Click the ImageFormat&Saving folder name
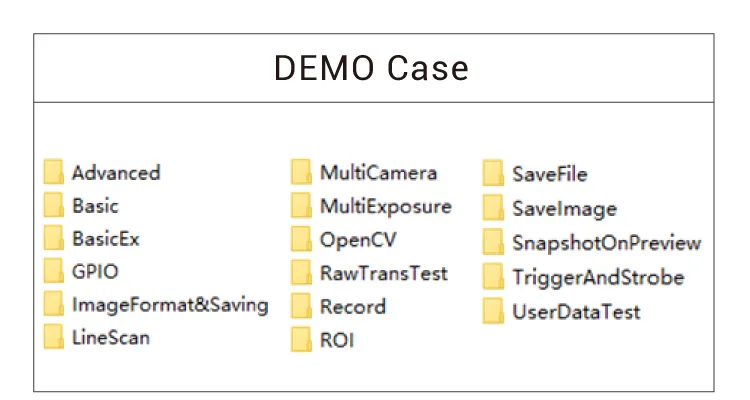This screenshot has width=750, height=400. [x=170, y=304]
